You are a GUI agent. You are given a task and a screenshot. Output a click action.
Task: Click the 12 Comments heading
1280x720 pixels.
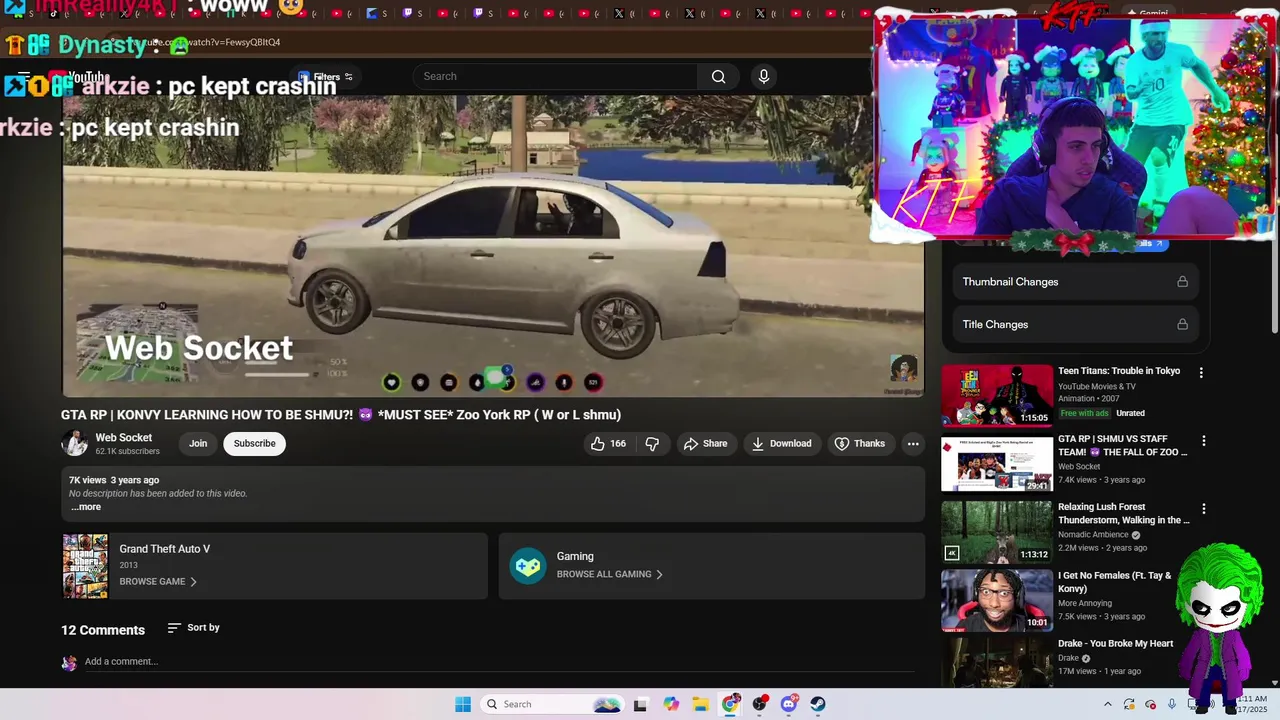click(103, 630)
